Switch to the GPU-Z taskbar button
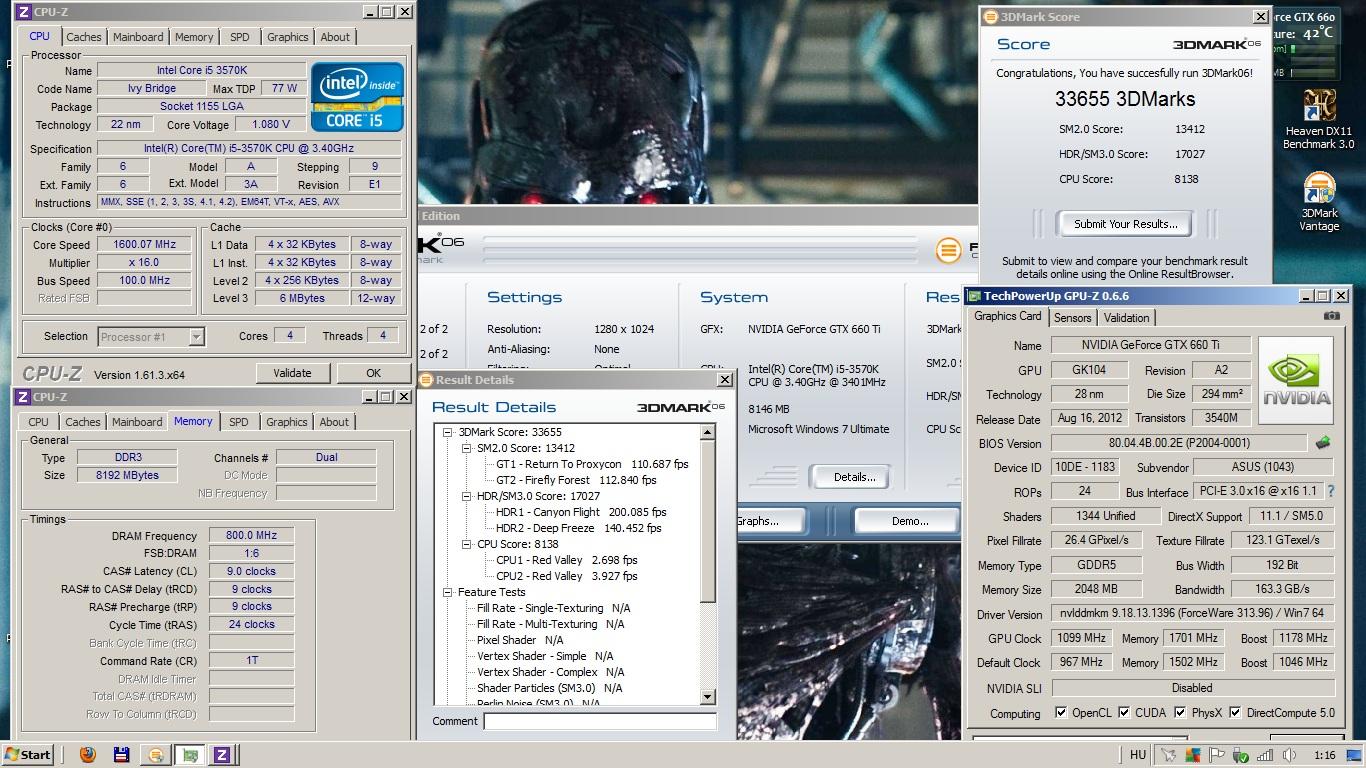This screenshot has width=1366, height=768. point(189,755)
